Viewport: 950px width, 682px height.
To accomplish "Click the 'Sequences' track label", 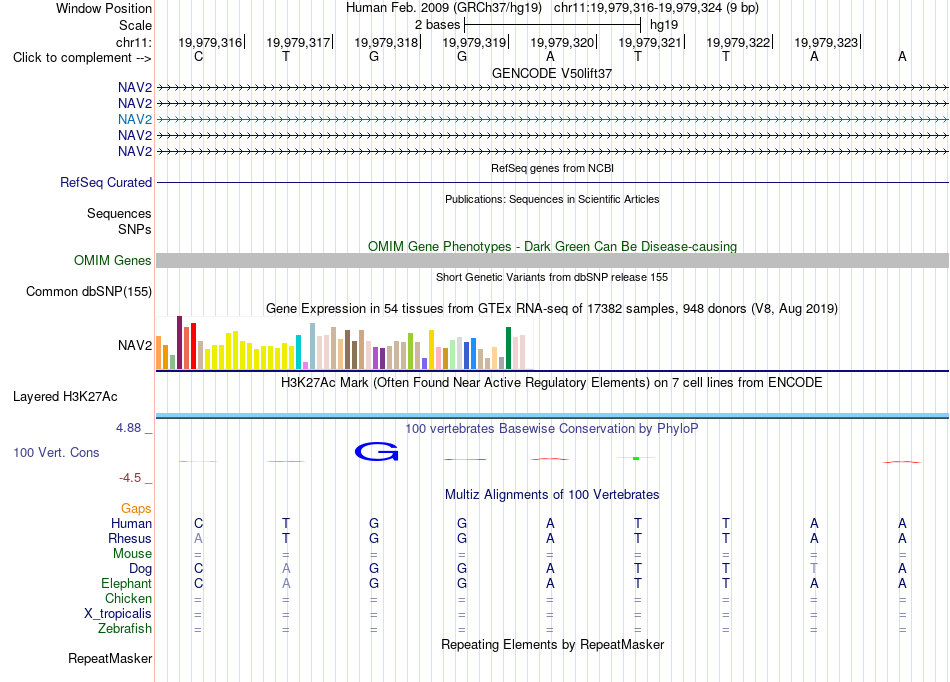I will (119, 213).
